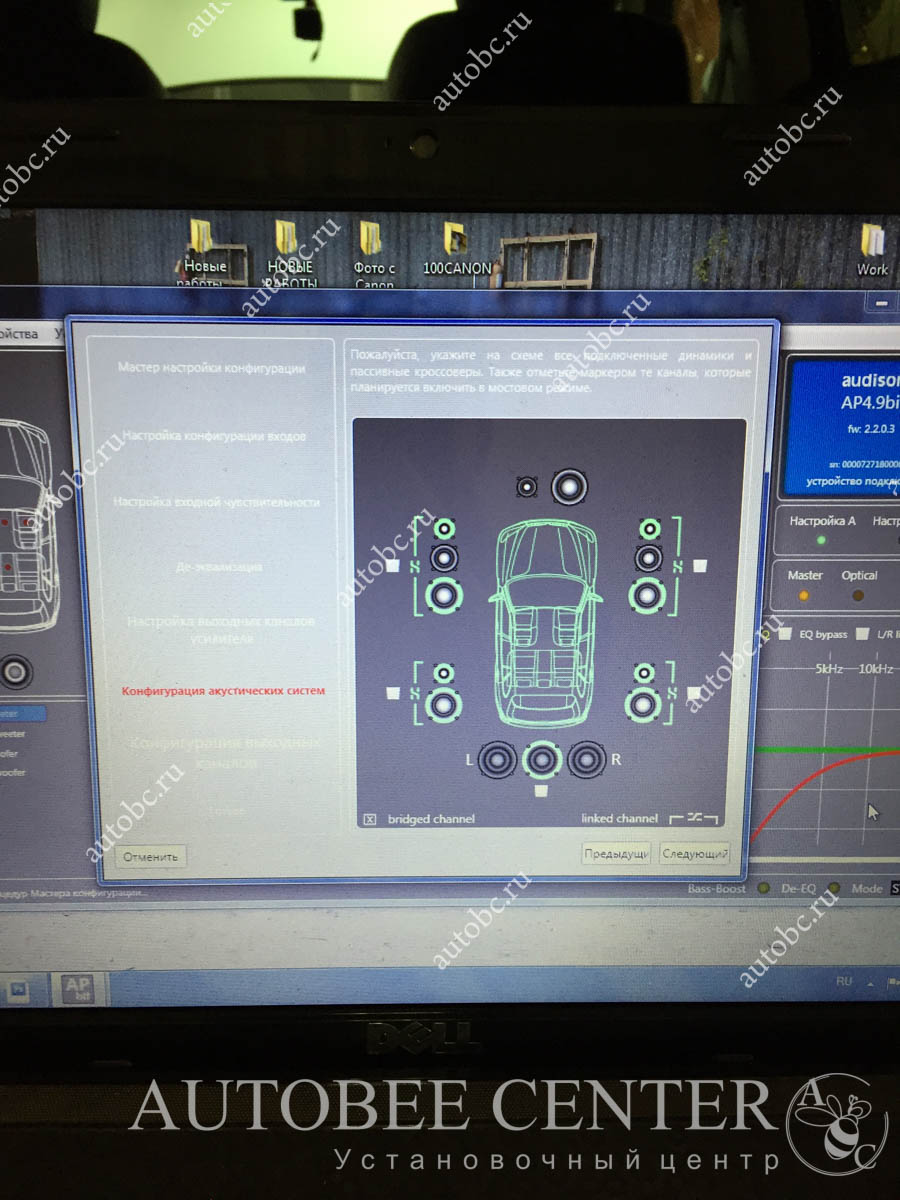This screenshot has height=1200, width=900.
Task: Click the Предыдущий button
Action: (617, 854)
